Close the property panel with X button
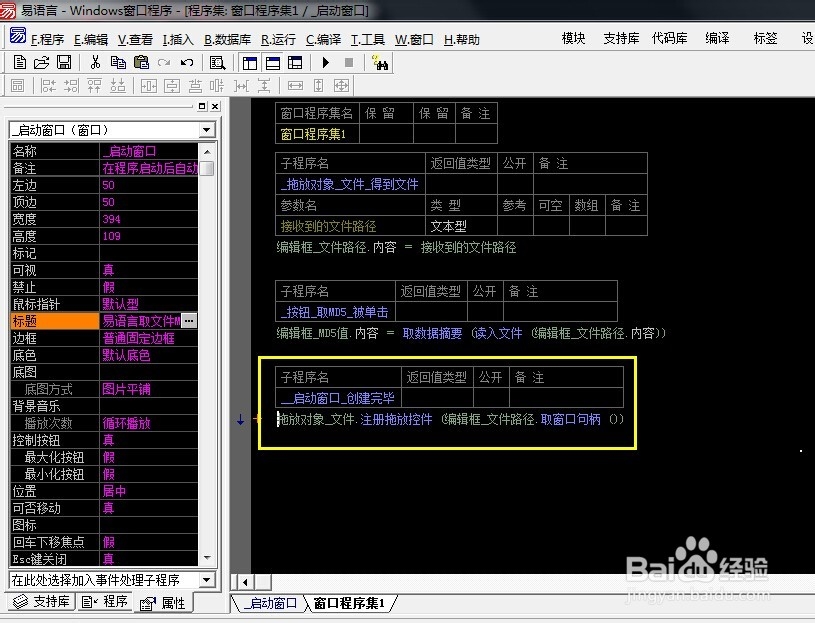The image size is (815, 623). point(215,106)
